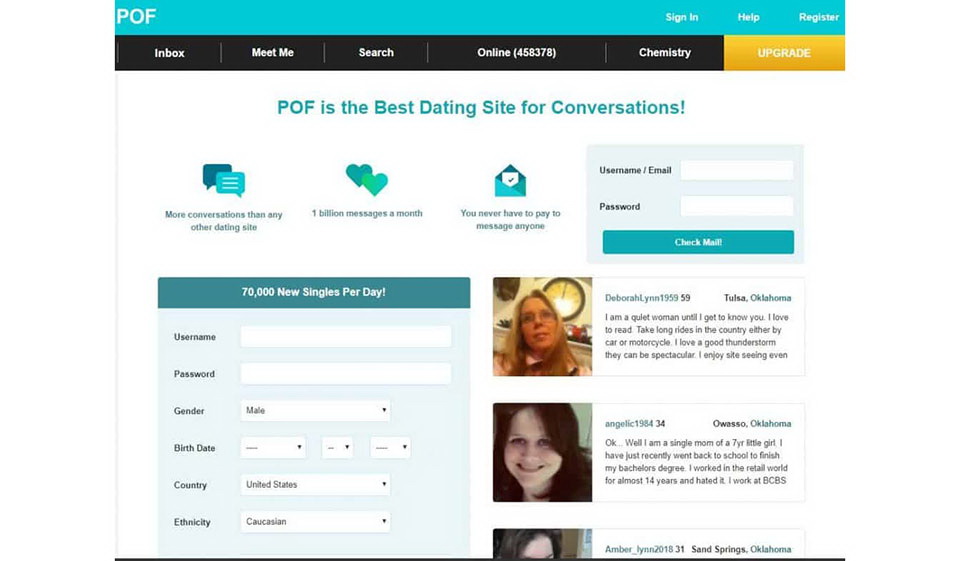
Task: Click the double hearts messages icon
Action: [x=366, y=180]
